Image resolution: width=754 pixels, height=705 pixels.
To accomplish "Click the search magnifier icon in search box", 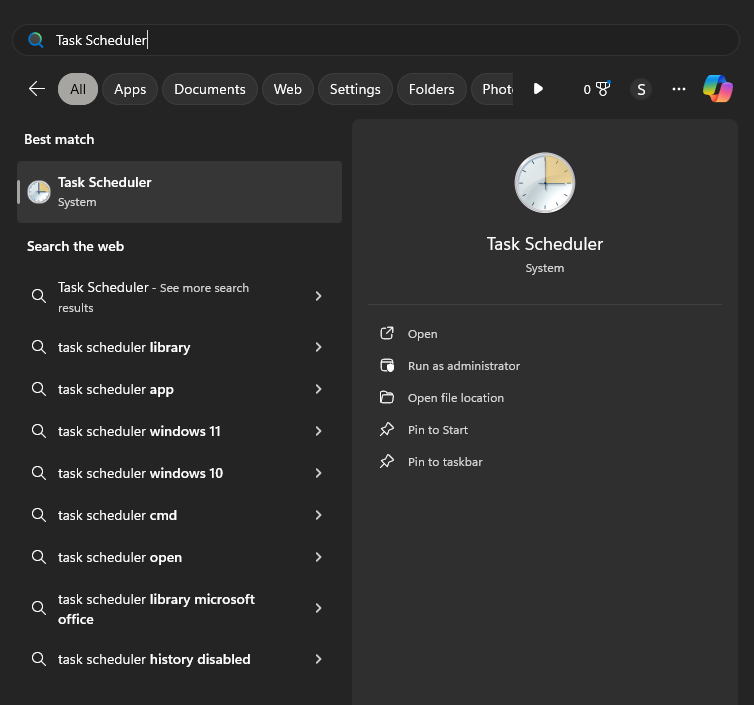I will pos(36,40).
